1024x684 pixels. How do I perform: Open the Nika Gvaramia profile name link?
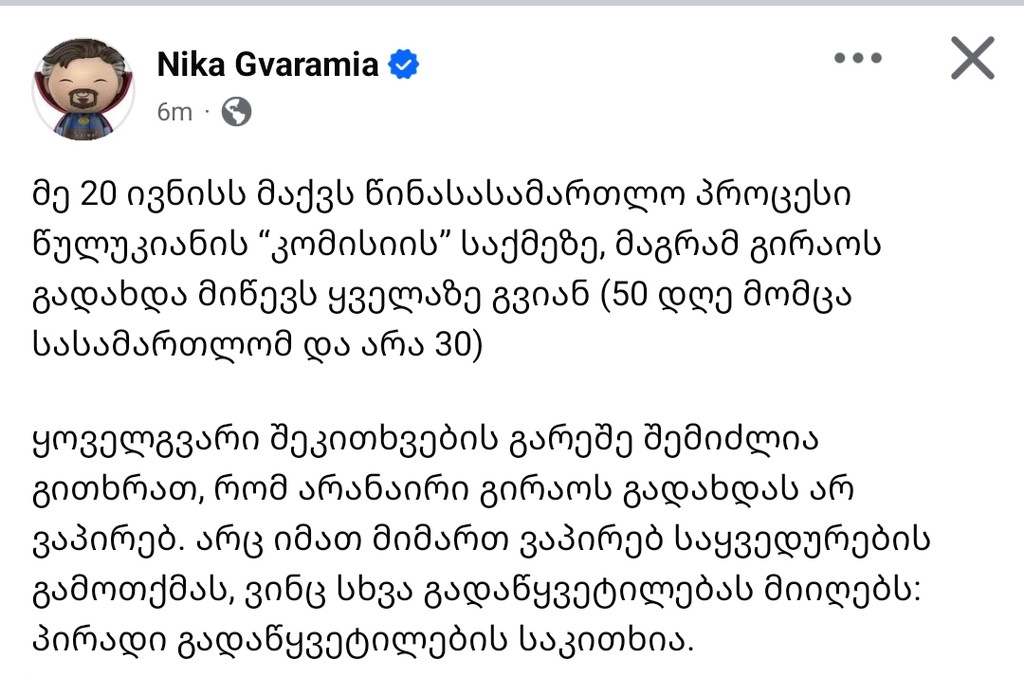[268, 65]
